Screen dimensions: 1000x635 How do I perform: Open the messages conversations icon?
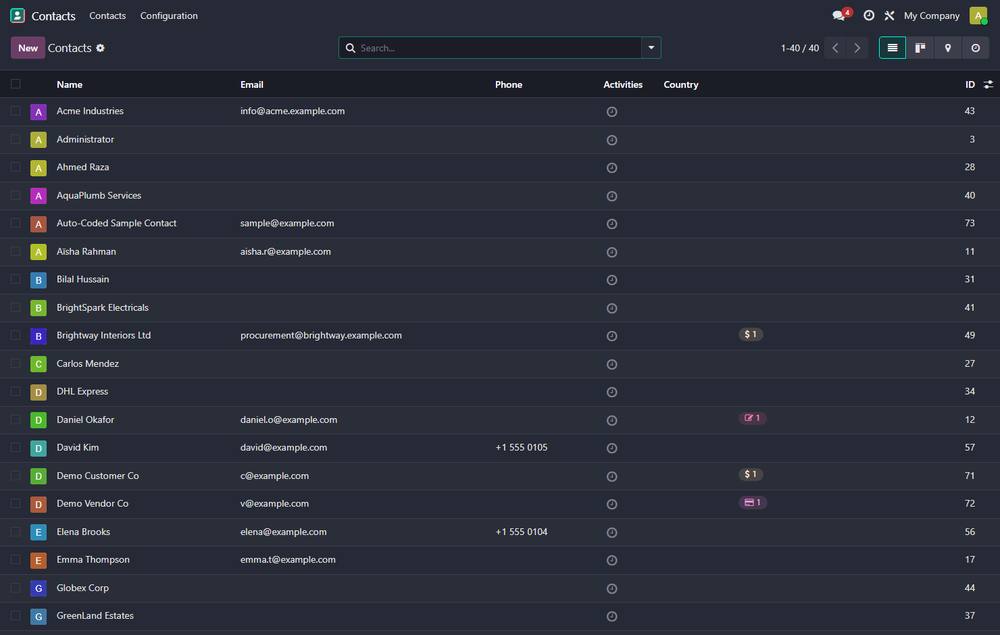[x=839, y=15]
